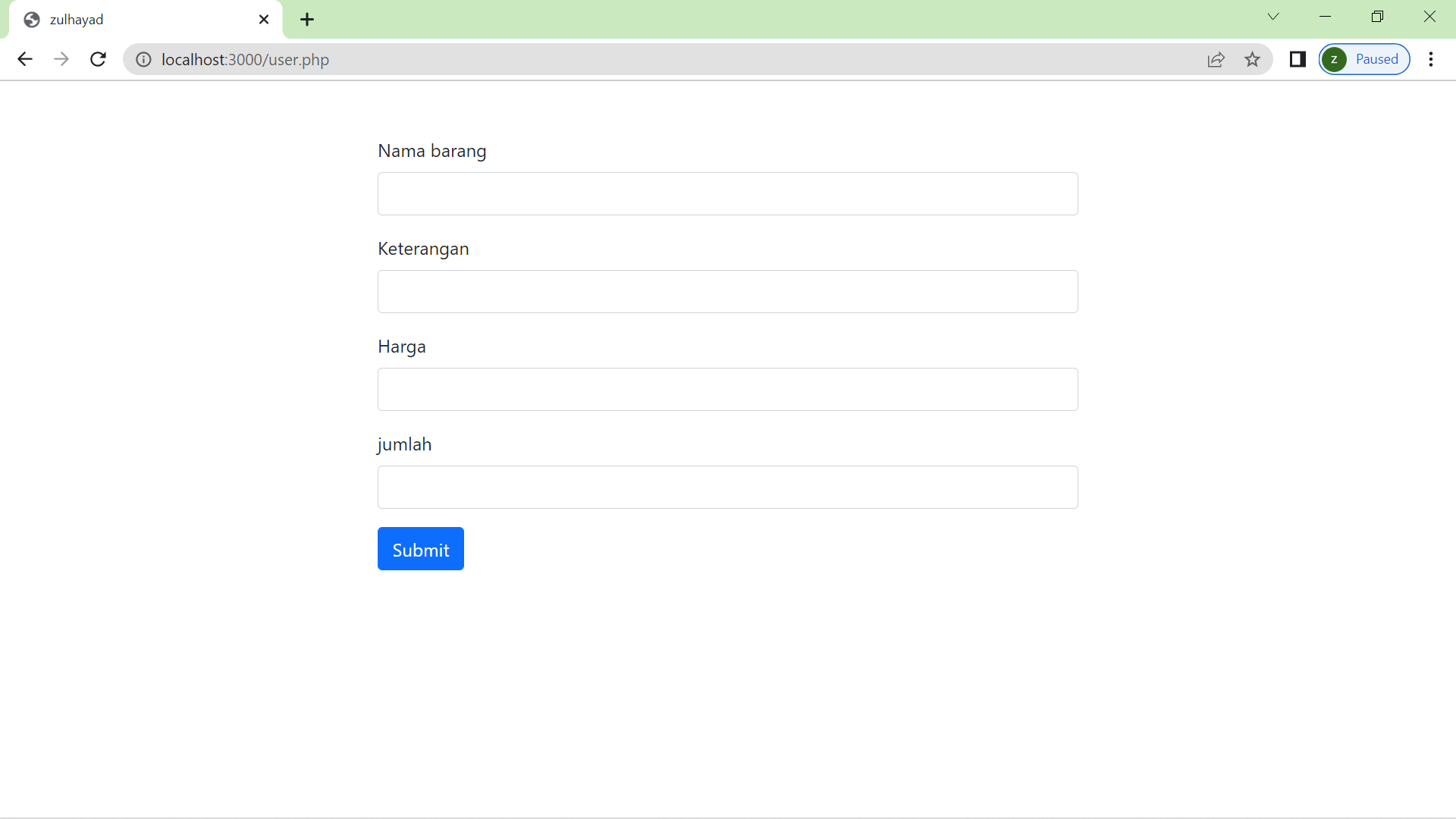
Task: Click into the Keterangan text field
Action: [727, 291]
